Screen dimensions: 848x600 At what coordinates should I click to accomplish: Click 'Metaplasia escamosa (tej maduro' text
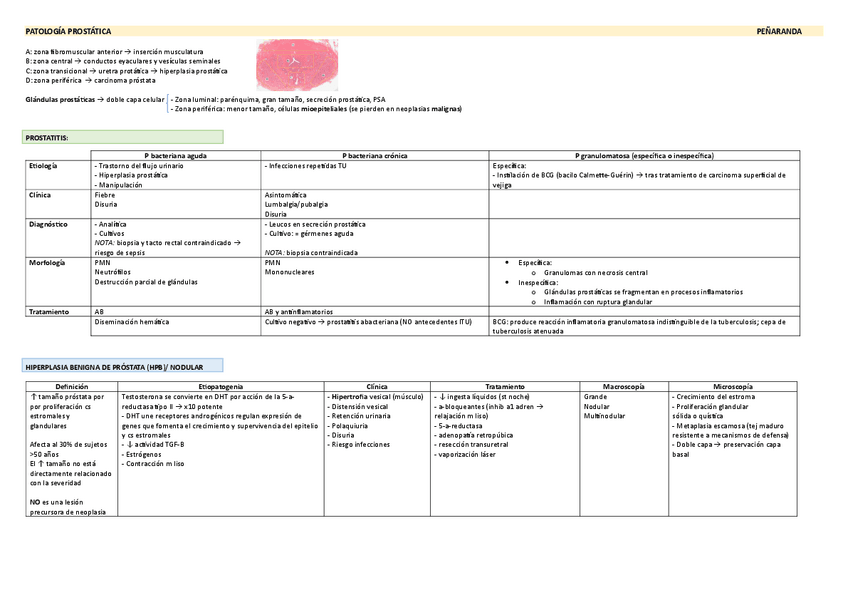tap(730, 426)
